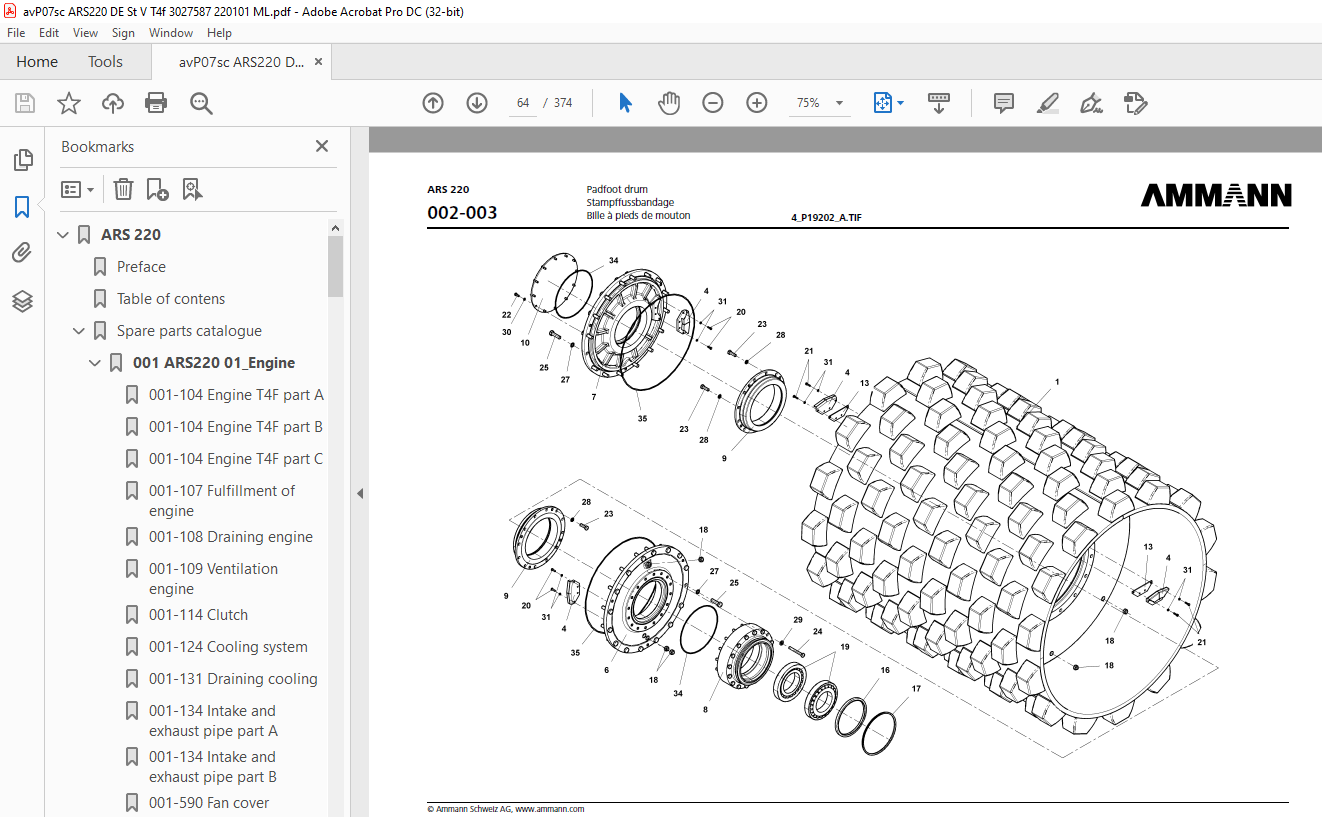Click the bookmarks panel vertical scrollbar

335,266
